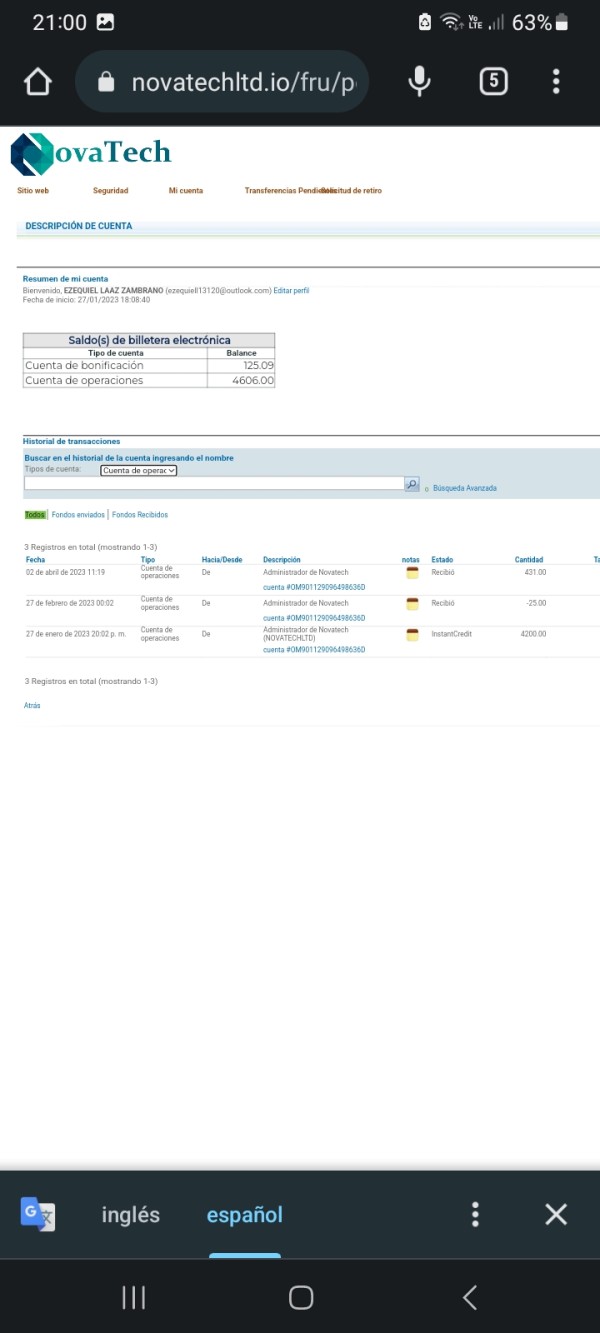Click account link in the 02 de abril row
600x1333 pixels.
coord(314,588)
